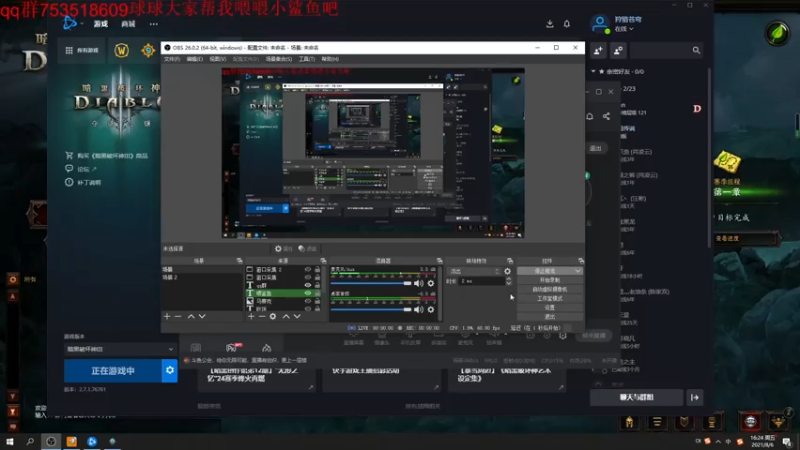Move the selected scene down in OBS
The height and width of the screenshot is (450, 800).
202,316
